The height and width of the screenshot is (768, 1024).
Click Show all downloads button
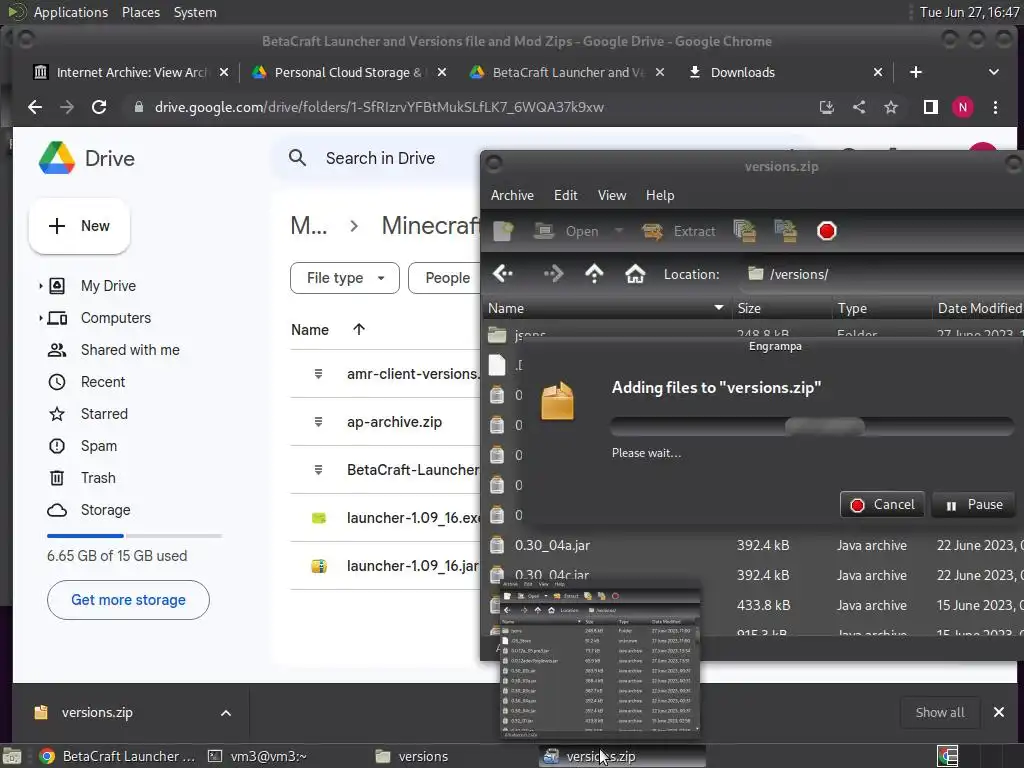tap(940, 712)
